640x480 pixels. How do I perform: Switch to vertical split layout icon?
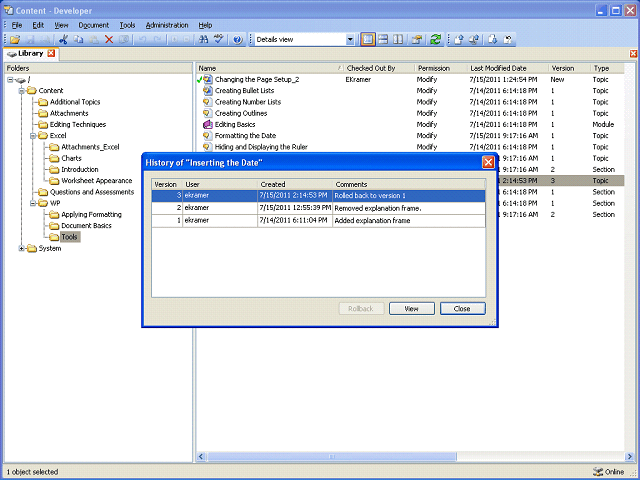[x=398, y=40]
